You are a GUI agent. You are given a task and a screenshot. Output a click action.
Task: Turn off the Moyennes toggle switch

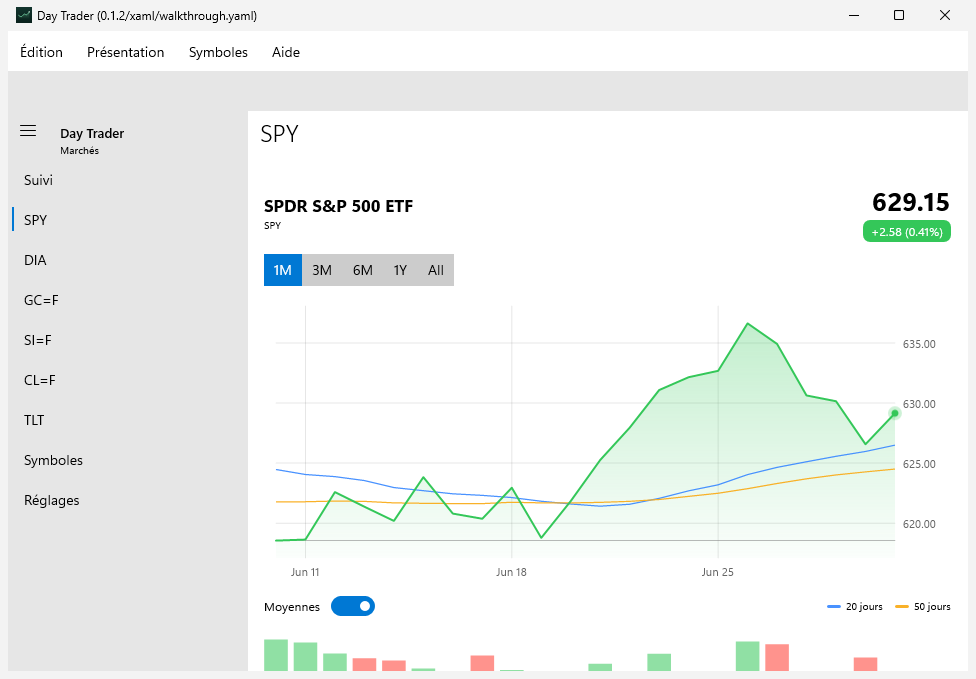click(353, 606)
